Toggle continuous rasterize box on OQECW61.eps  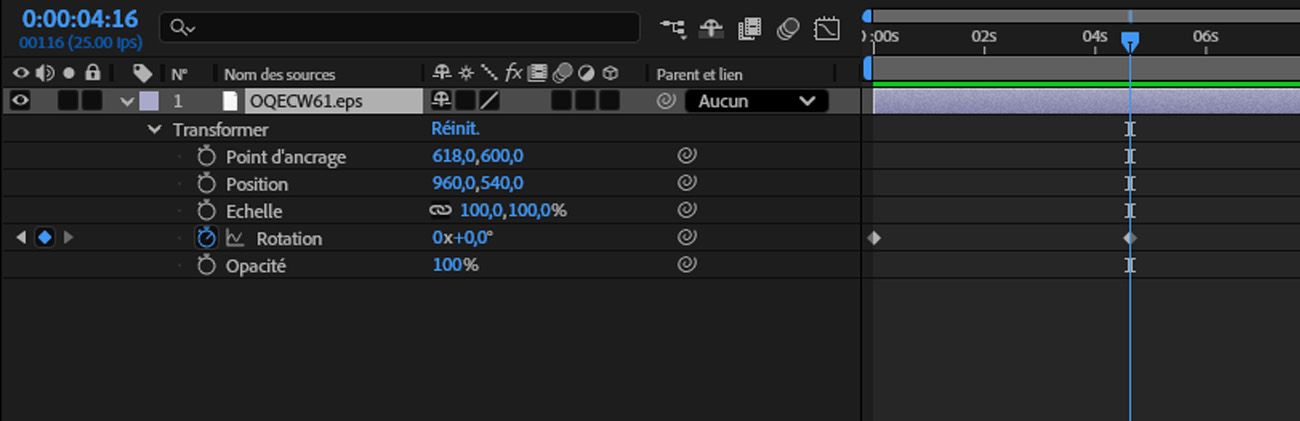(x=465, y=101)
